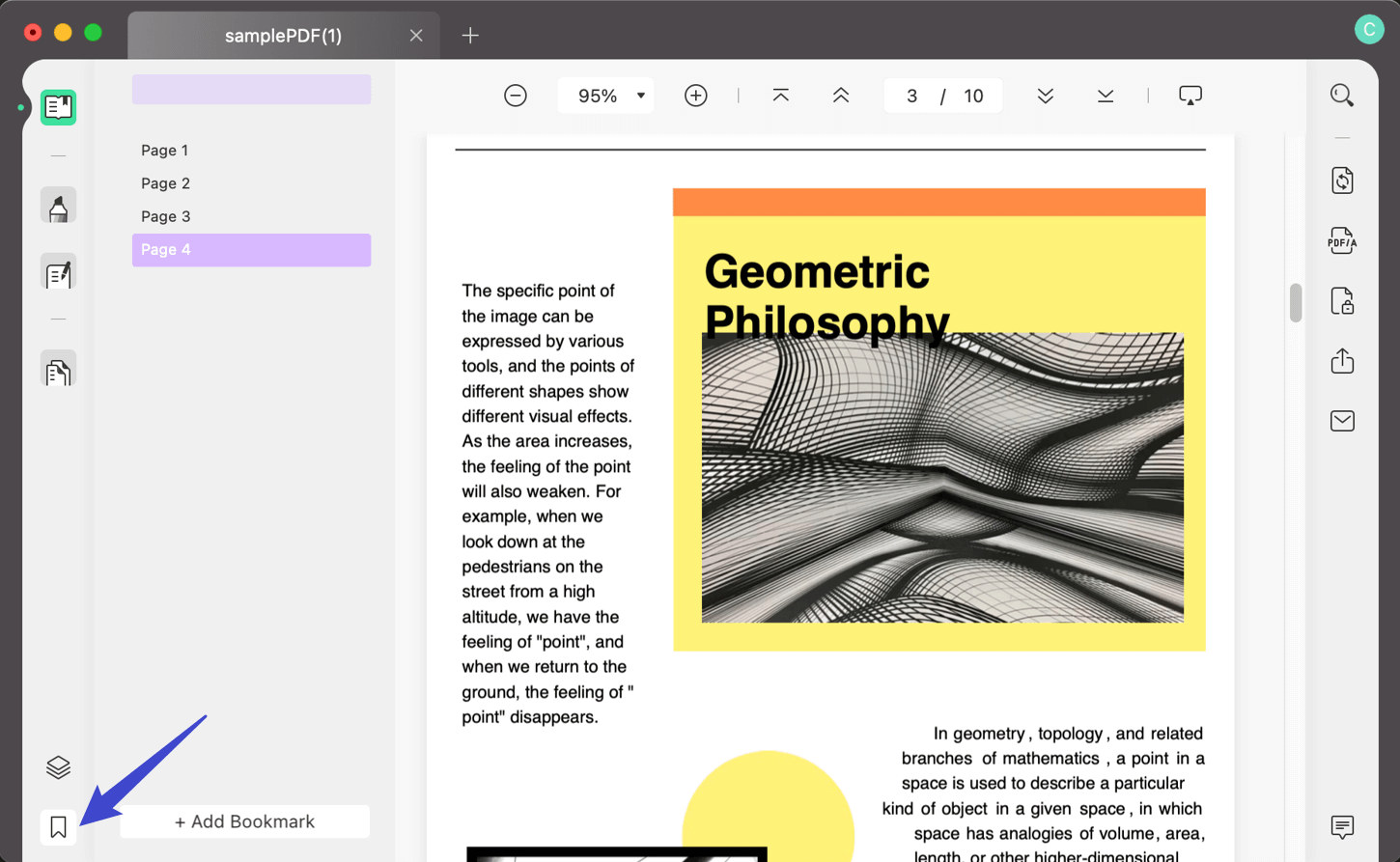Jump to the last page chevron
The height and width of the screenshot is (862, 1400).
[1105, 96]
